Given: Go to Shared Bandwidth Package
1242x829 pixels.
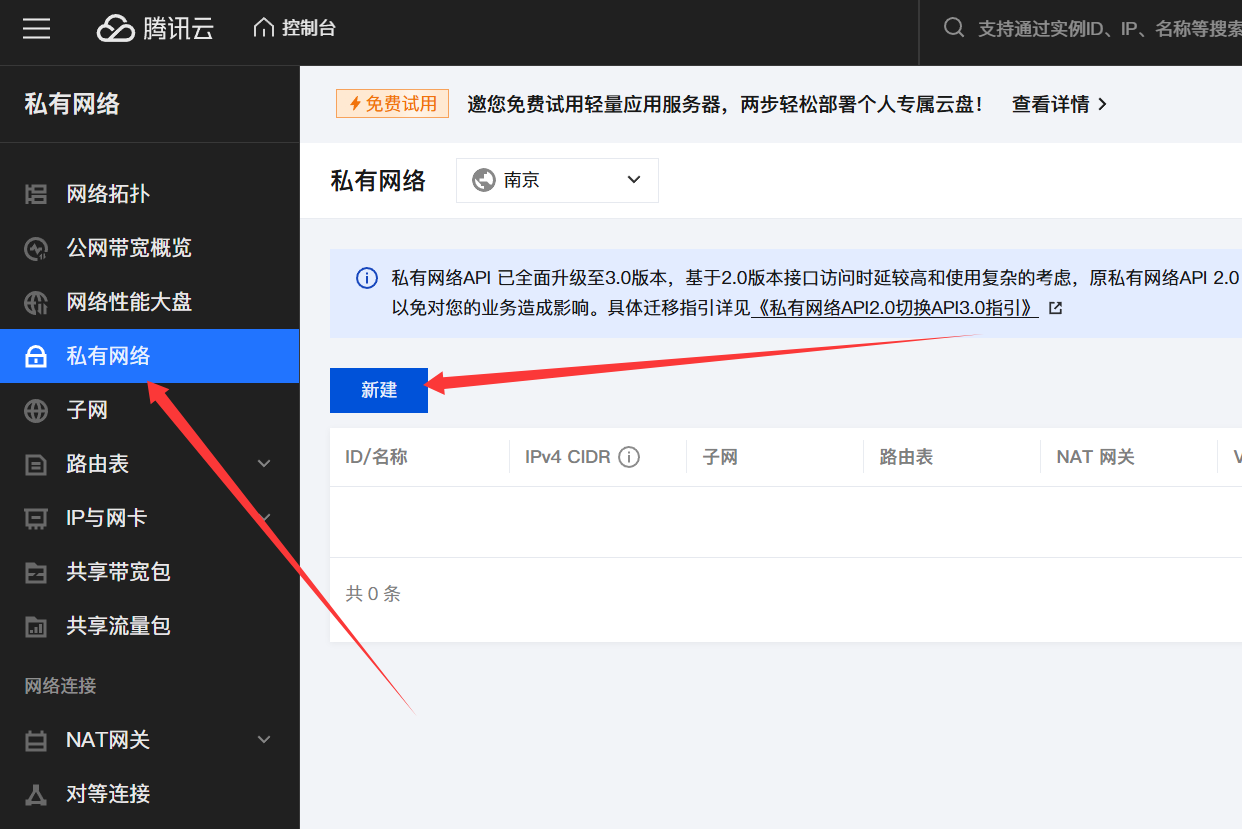Looking at the screenshot, I should coord(118,572).
